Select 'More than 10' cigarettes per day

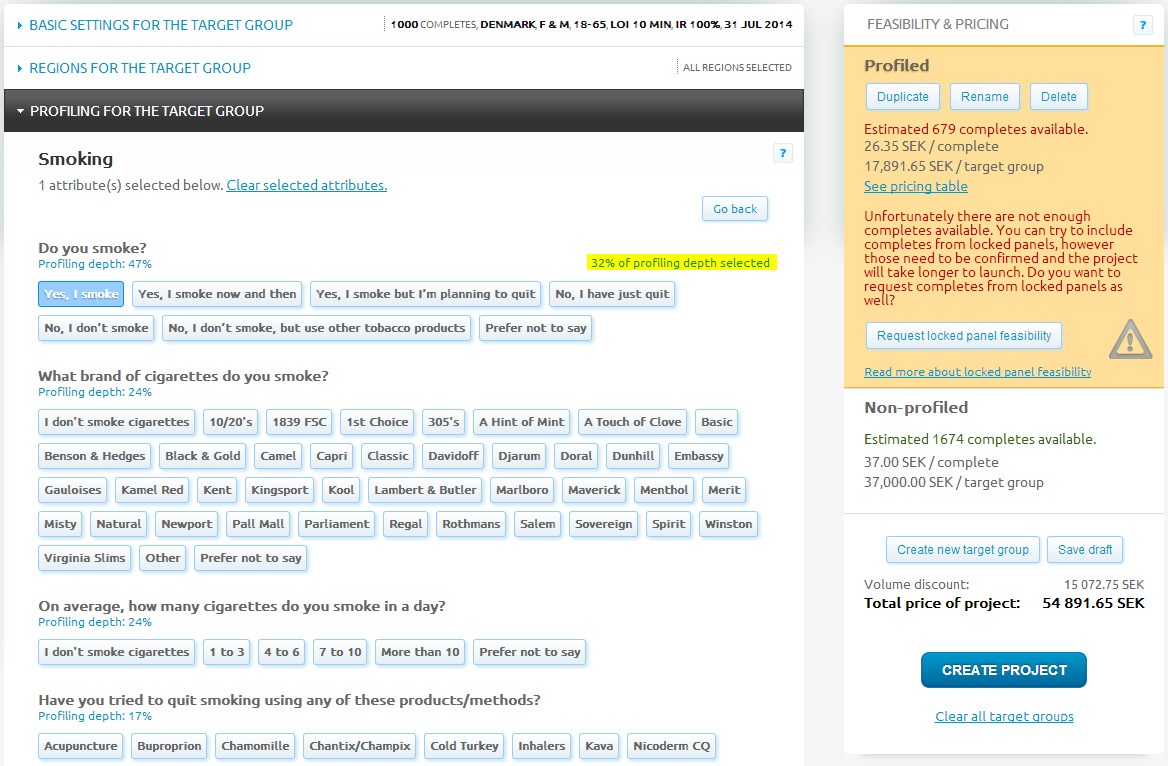tap(420, 652)
